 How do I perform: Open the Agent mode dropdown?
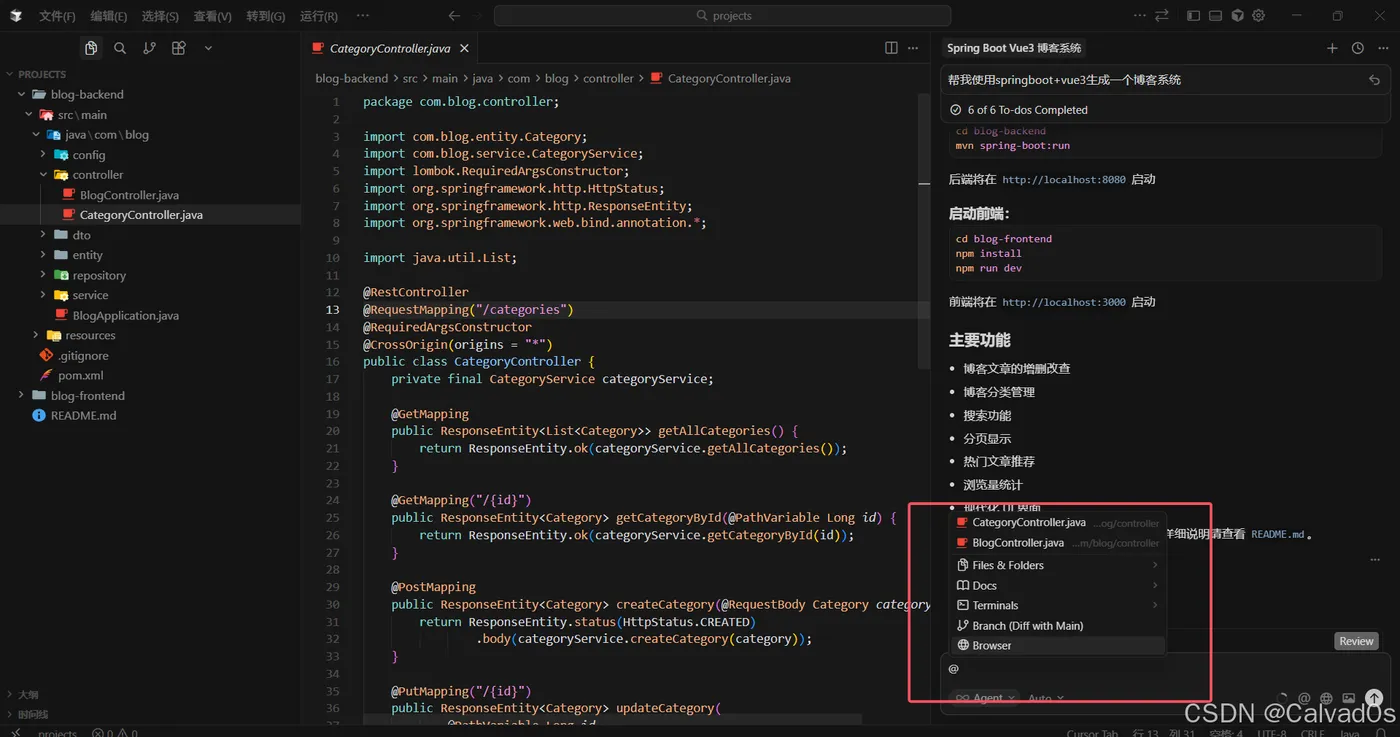[986, 698]
